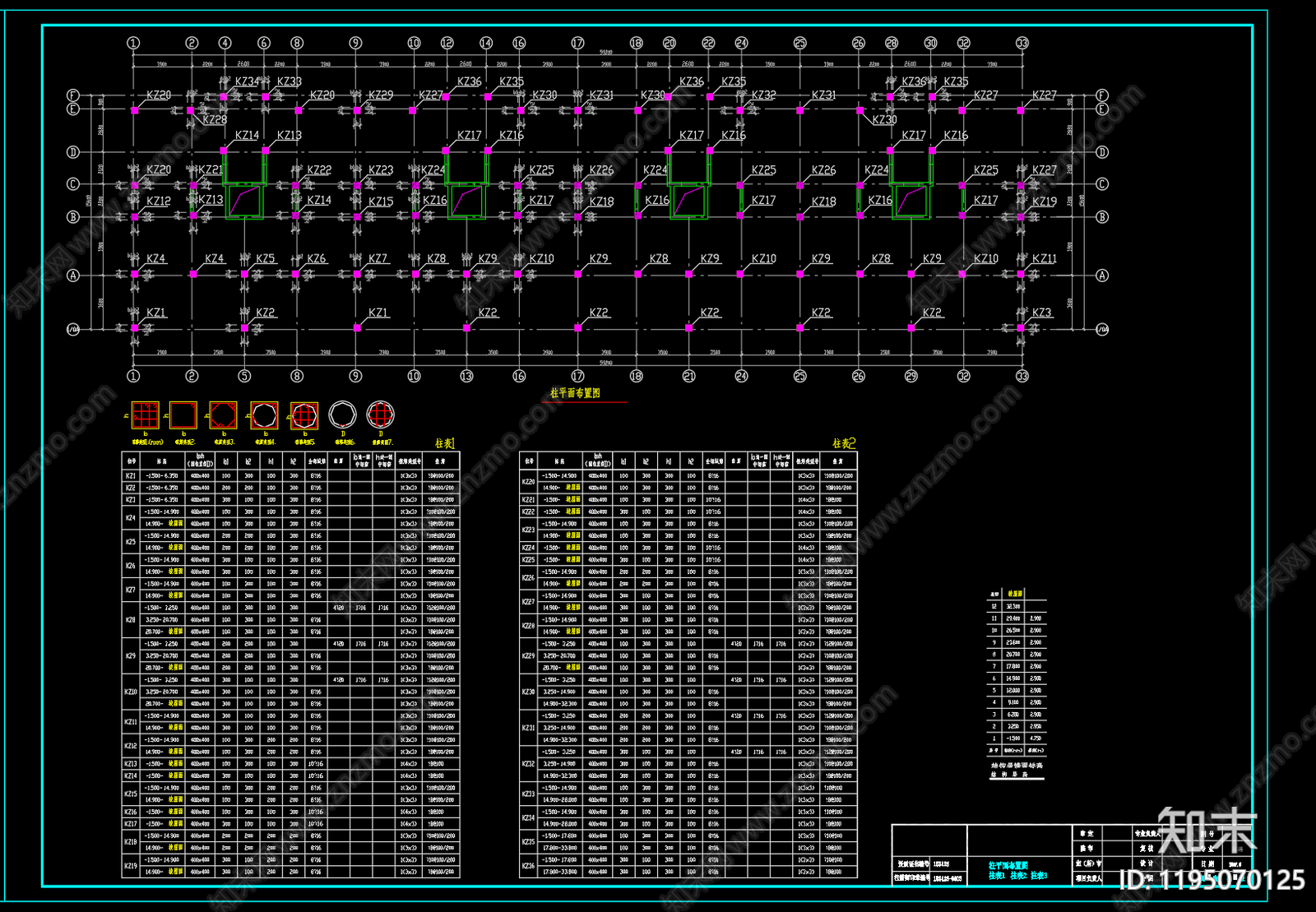Viewport: 1316px width, 912px height.
Task: Click axis bubble 21 below the plan
Action: click(688, 376)
